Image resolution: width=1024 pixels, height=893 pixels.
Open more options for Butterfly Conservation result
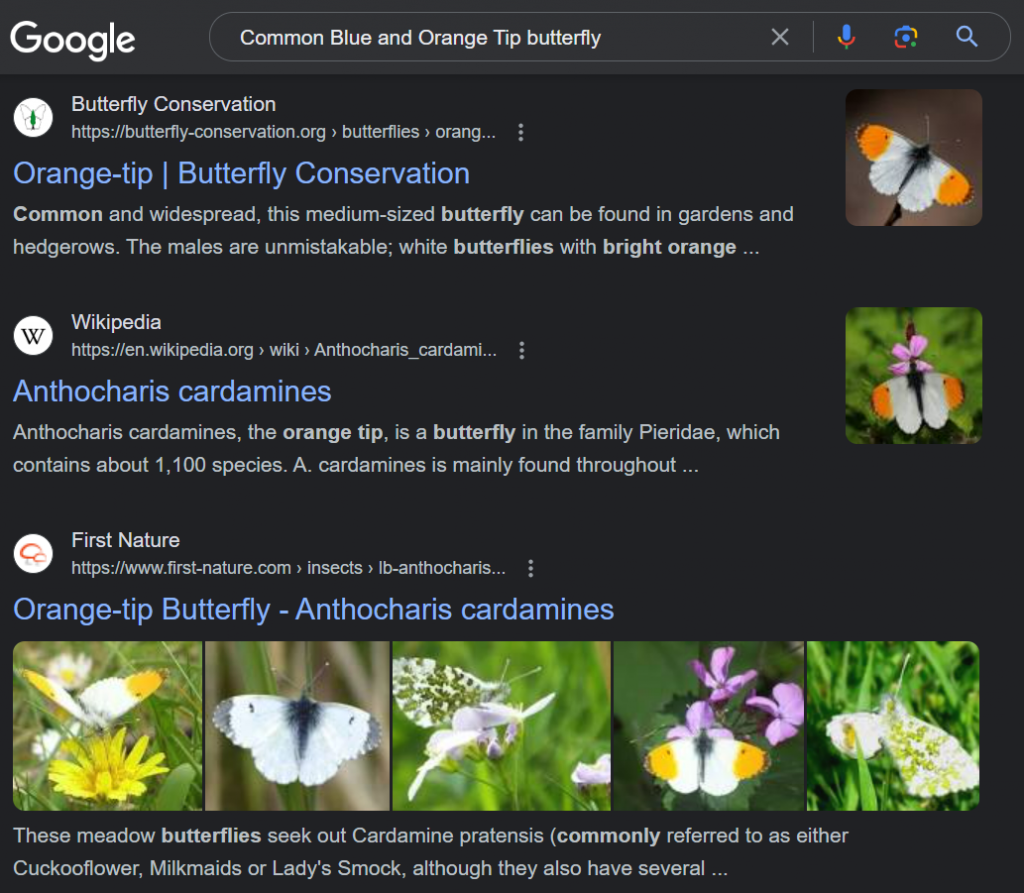[520, 133]
